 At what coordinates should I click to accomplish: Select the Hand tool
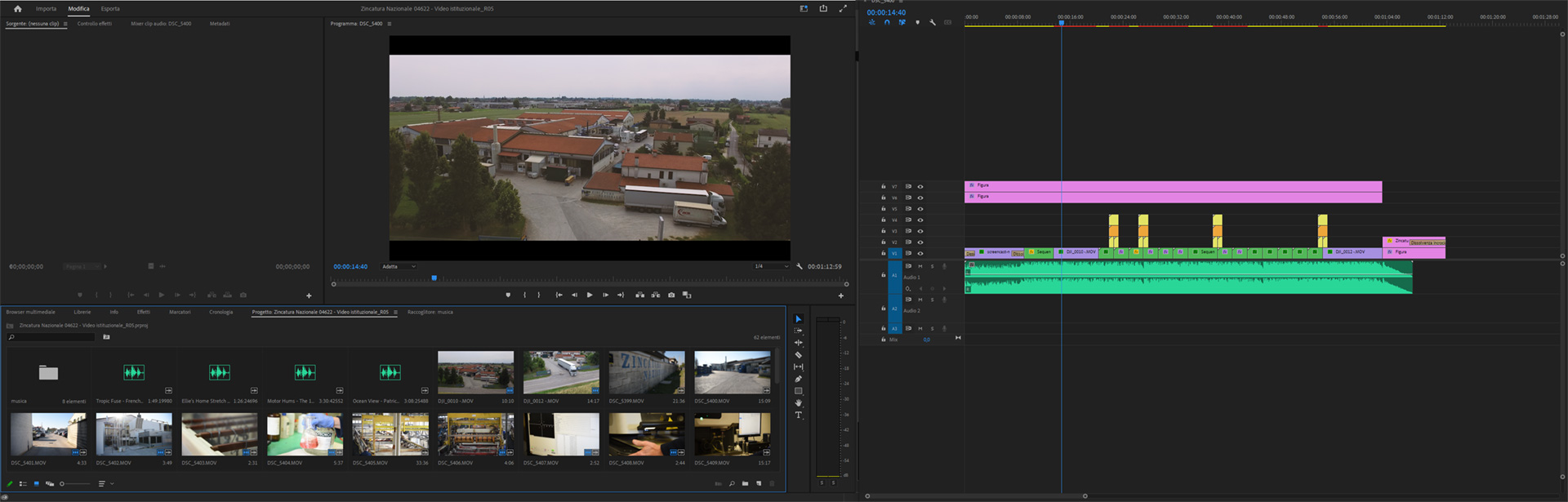[798, 403]
